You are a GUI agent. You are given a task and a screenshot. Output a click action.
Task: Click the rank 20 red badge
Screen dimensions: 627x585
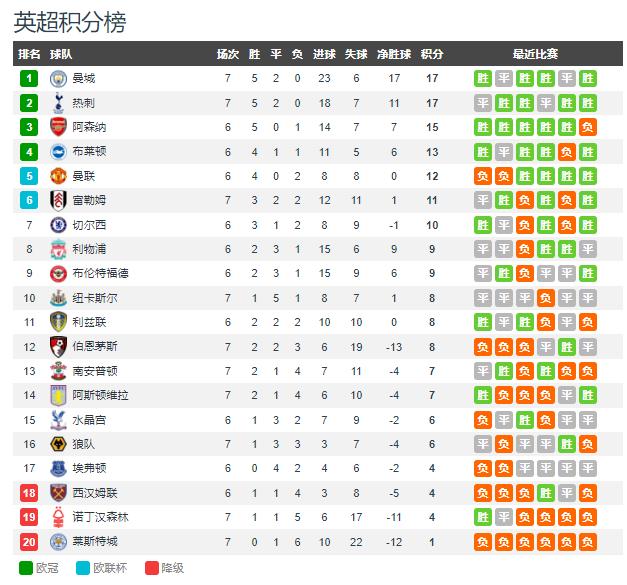point(30,541)
